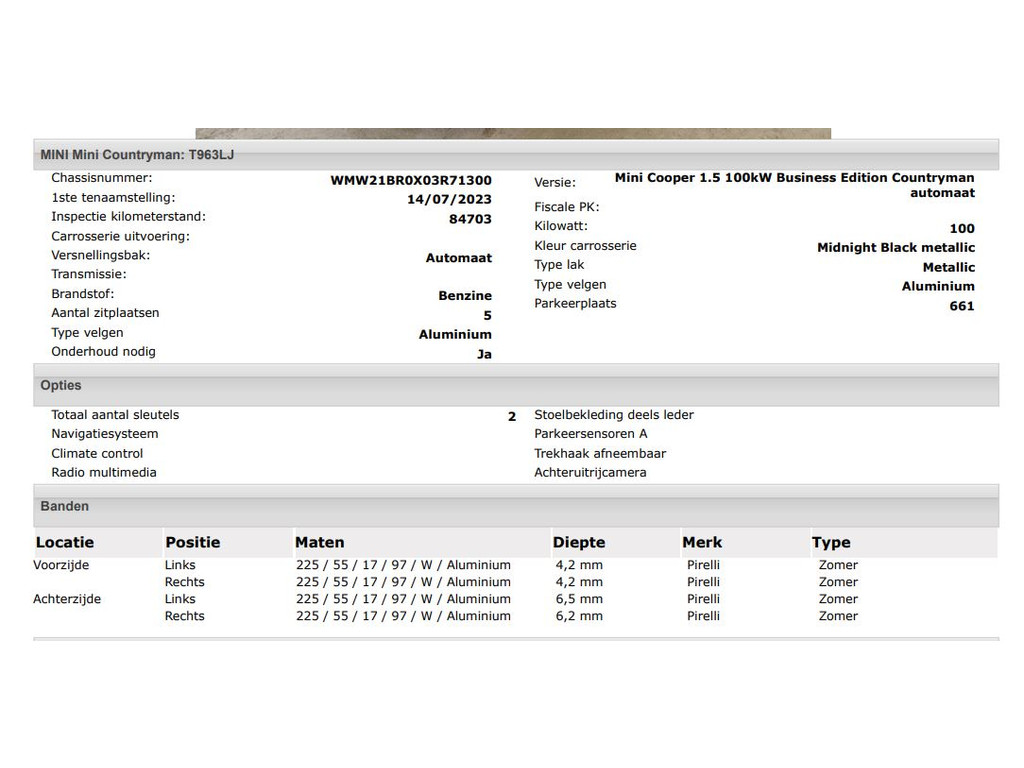1024x768 pixels.
Task: Click the Opties section header
Action: (516, 385)
